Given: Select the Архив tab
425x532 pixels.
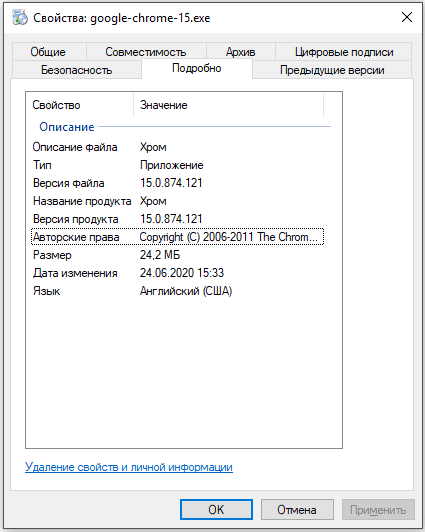Looking at the screenshot, I should 240,52.
